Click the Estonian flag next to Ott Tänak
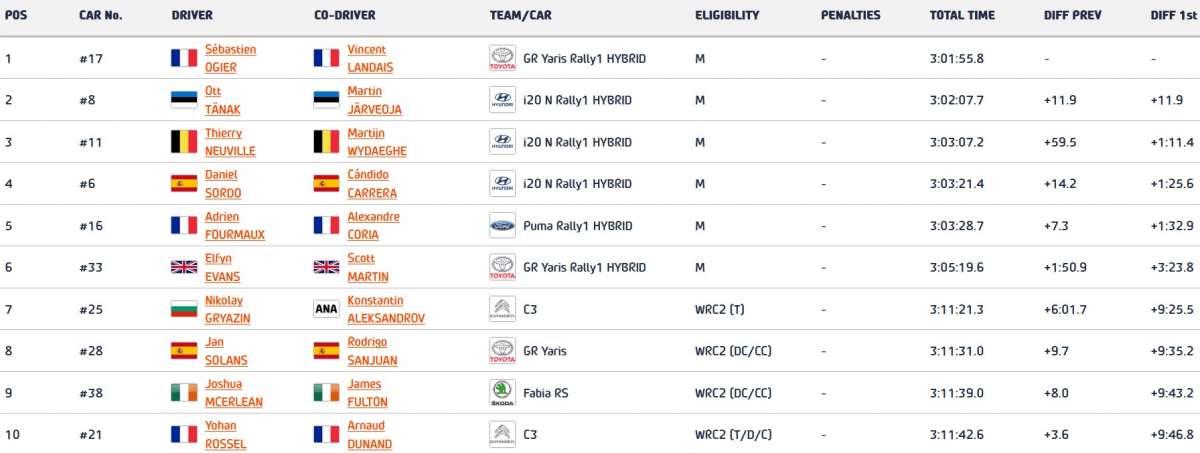The image size is (1200, 453). pyautogui.click(x=184, y=100)
